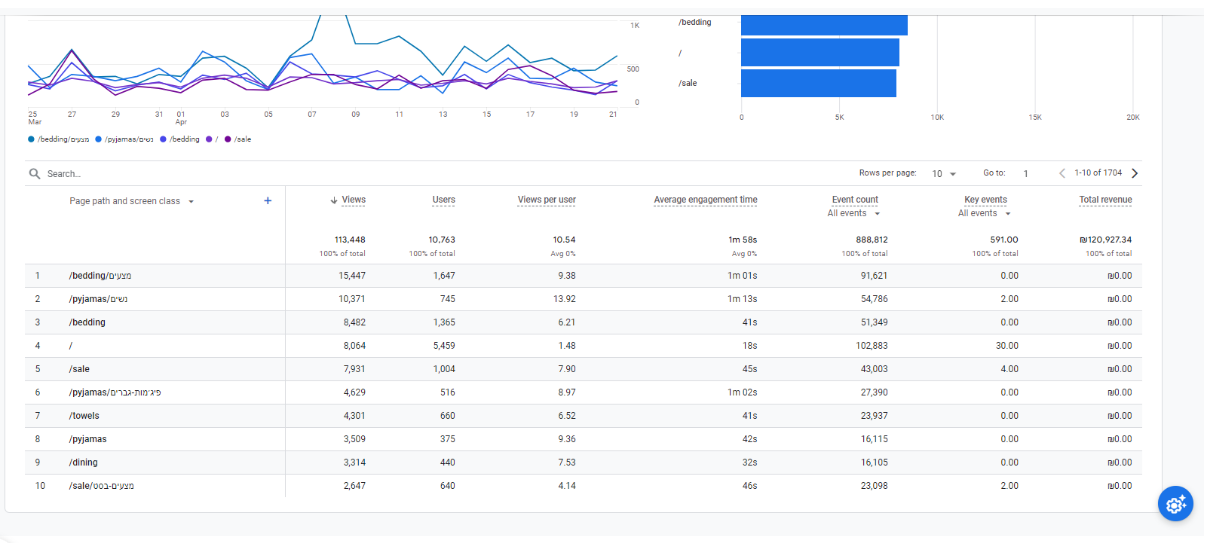The width and height of the screenshot is (1220, 543).
Task: Open the Rows per page dropdown
Action: point(944,174)
